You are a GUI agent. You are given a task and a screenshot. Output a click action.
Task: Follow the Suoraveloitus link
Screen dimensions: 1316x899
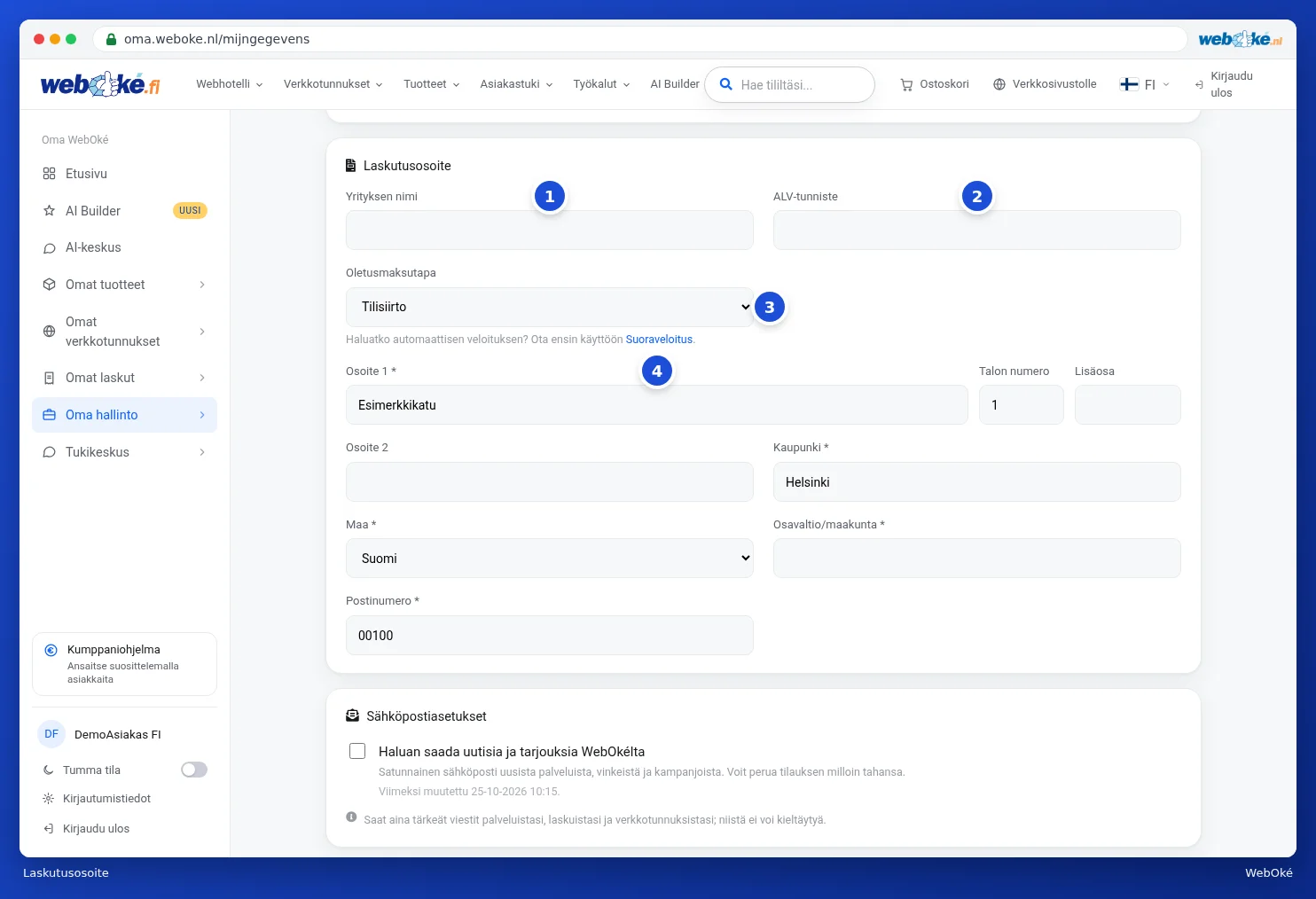(659, 340)
